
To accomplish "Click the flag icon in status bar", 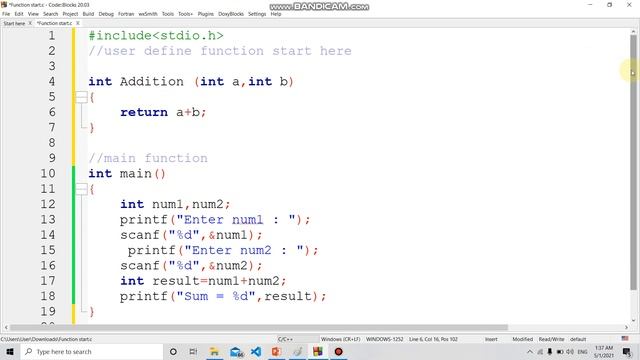I will 625,339.
